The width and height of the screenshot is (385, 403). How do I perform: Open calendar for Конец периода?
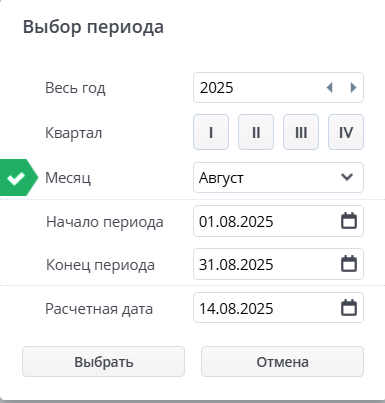349,264
